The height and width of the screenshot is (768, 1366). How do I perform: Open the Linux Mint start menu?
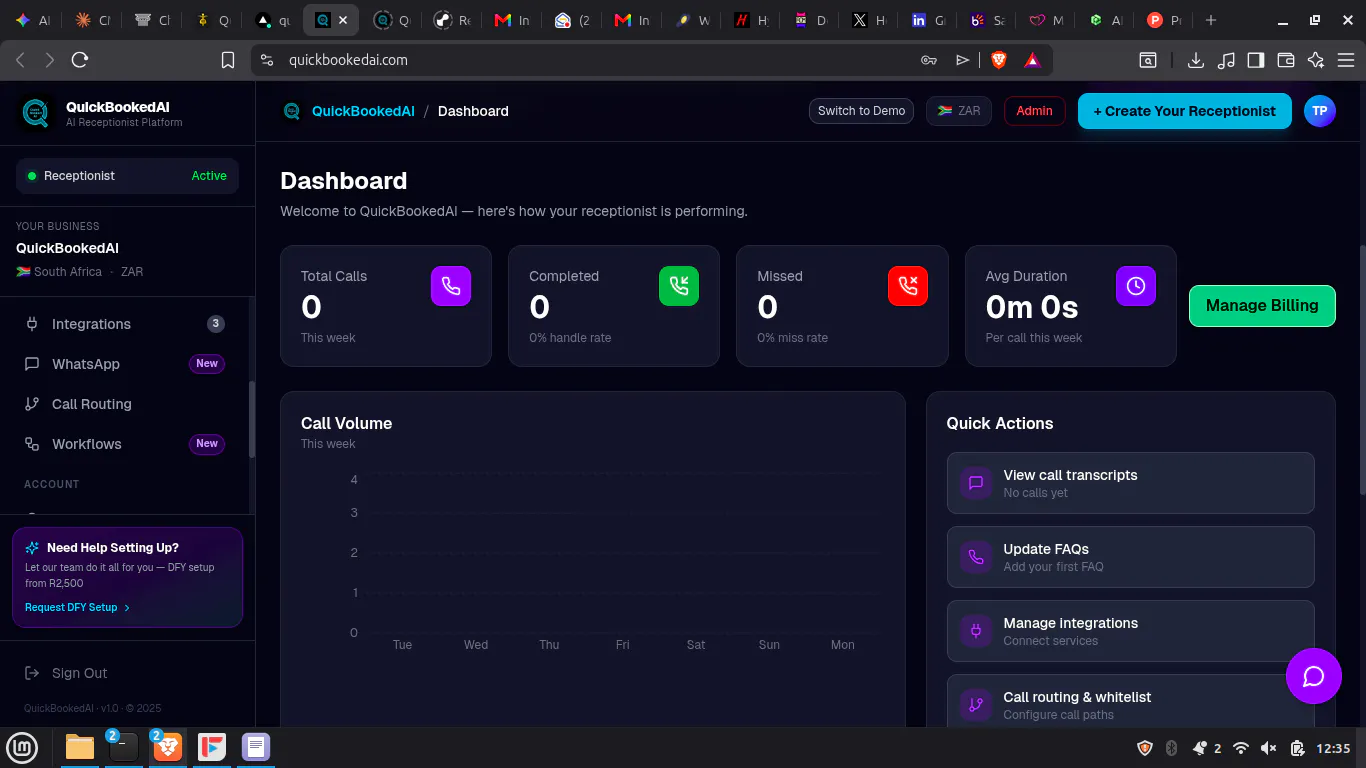[x=22, y=747]
